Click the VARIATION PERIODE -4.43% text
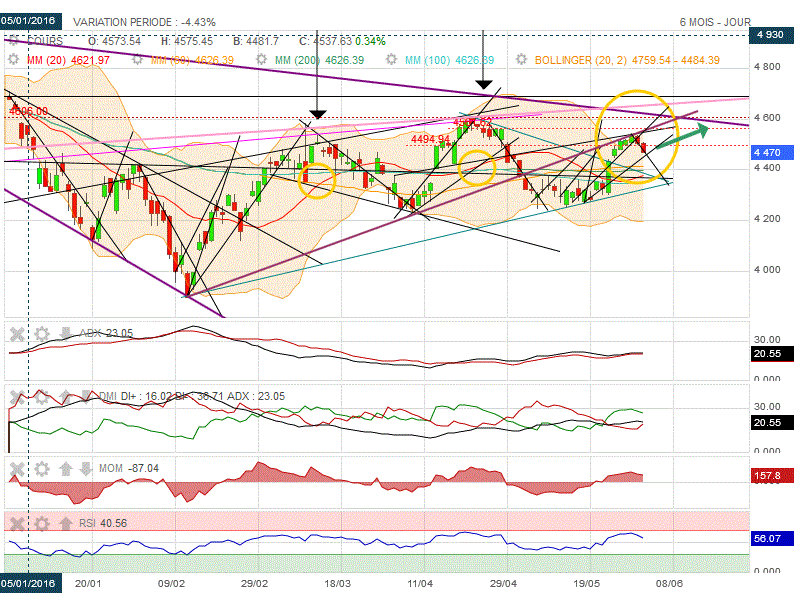The width and height of the screenshot is (806, 599). coord(144,22)
